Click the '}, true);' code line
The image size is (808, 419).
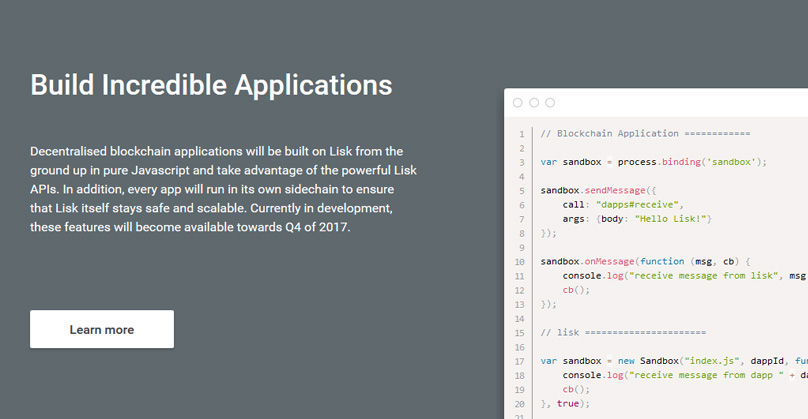click(x=565, y=404)
